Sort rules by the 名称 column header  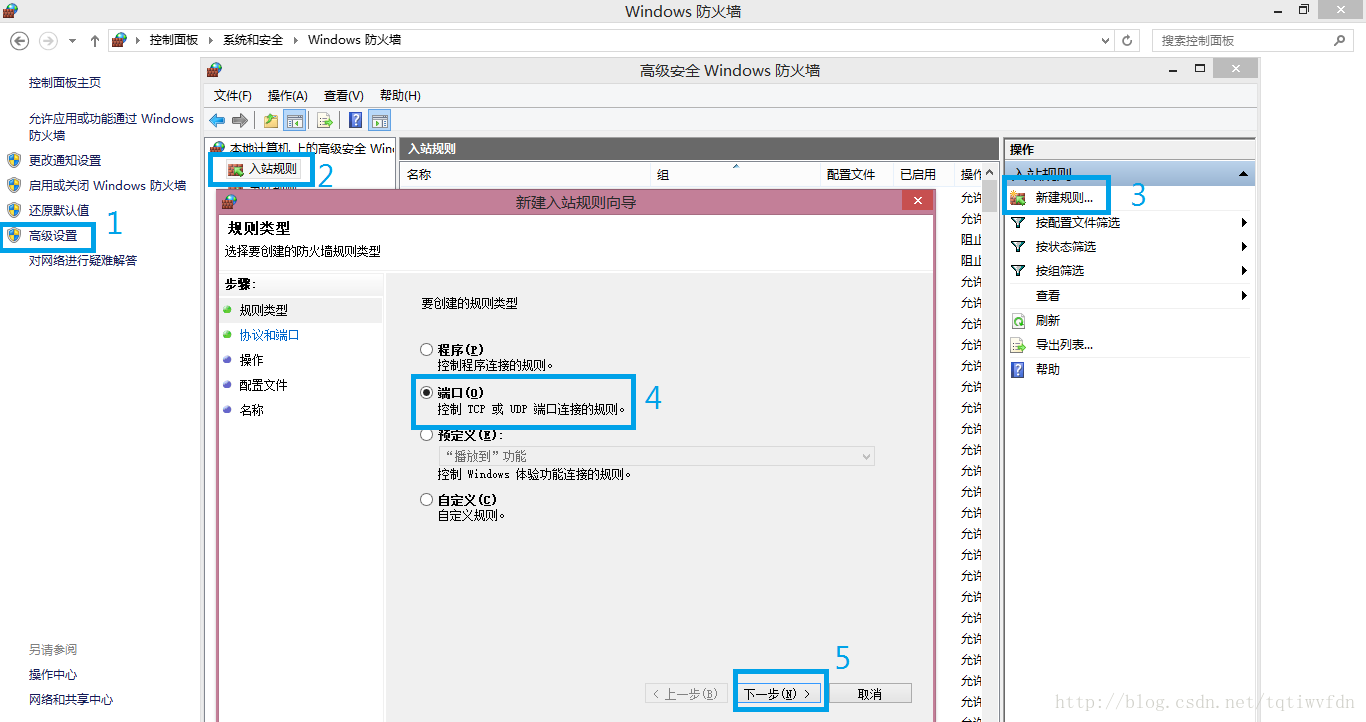pyautogui.click(x=525, y=174)
